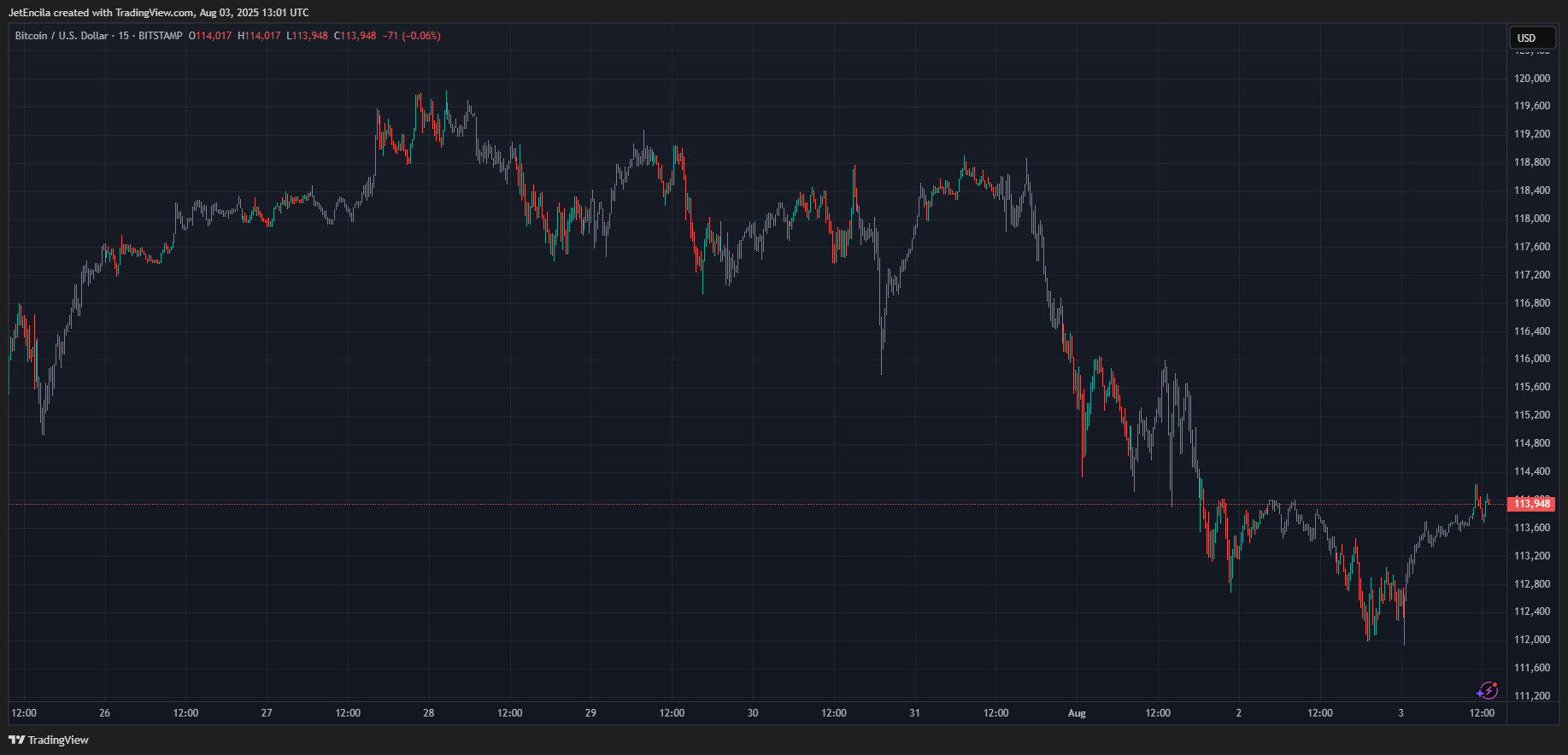Click the 118,000 price axis label
The width and height of the screenshot is (1568, 755).
click(x=1531, y=219)
